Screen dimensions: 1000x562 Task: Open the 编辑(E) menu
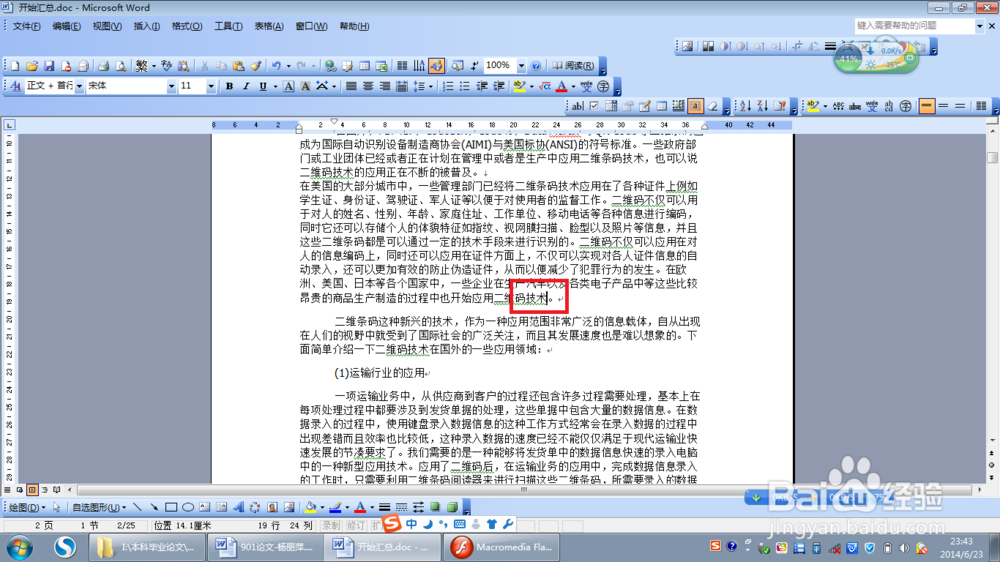tap(66, 26)
